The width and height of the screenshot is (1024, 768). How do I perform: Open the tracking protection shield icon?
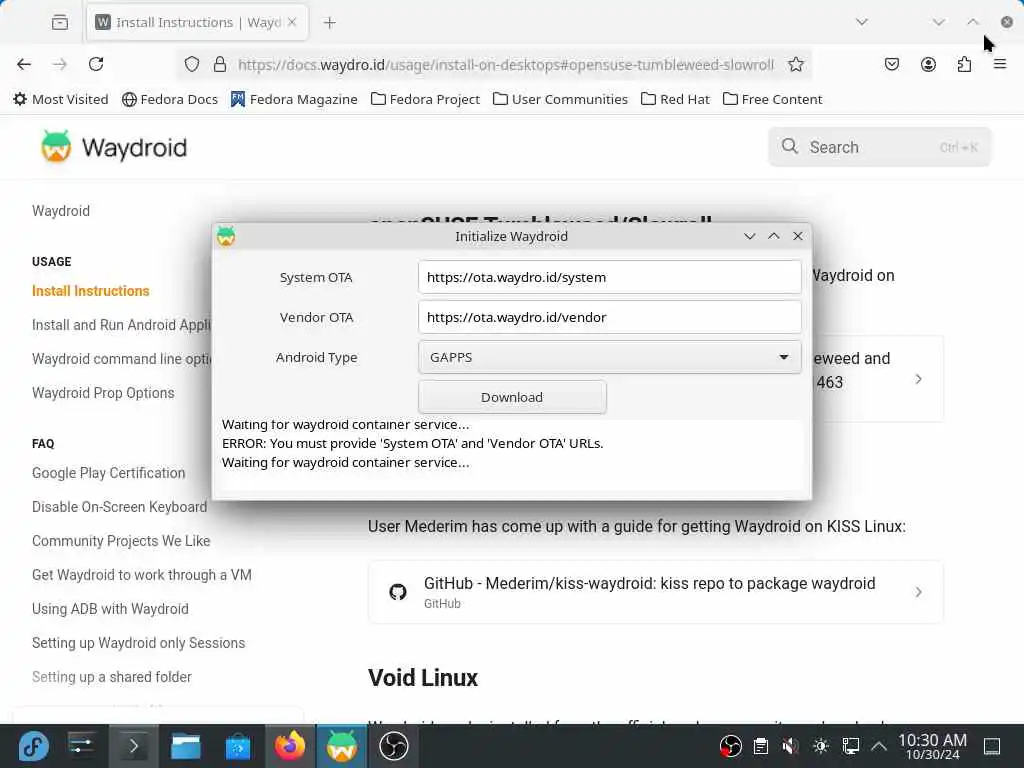191,64
